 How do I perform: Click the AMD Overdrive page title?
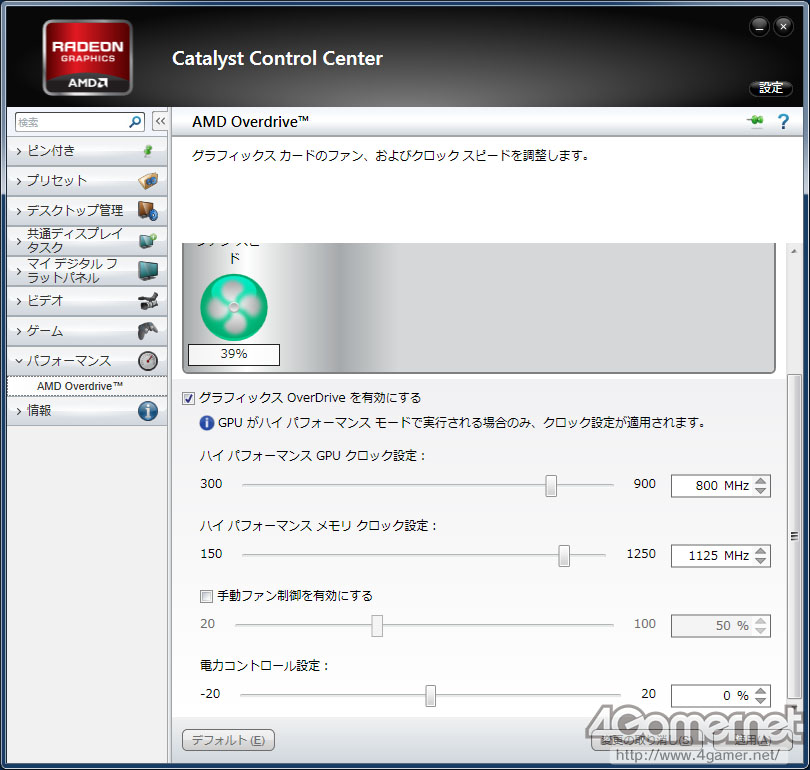pos(251,122)
